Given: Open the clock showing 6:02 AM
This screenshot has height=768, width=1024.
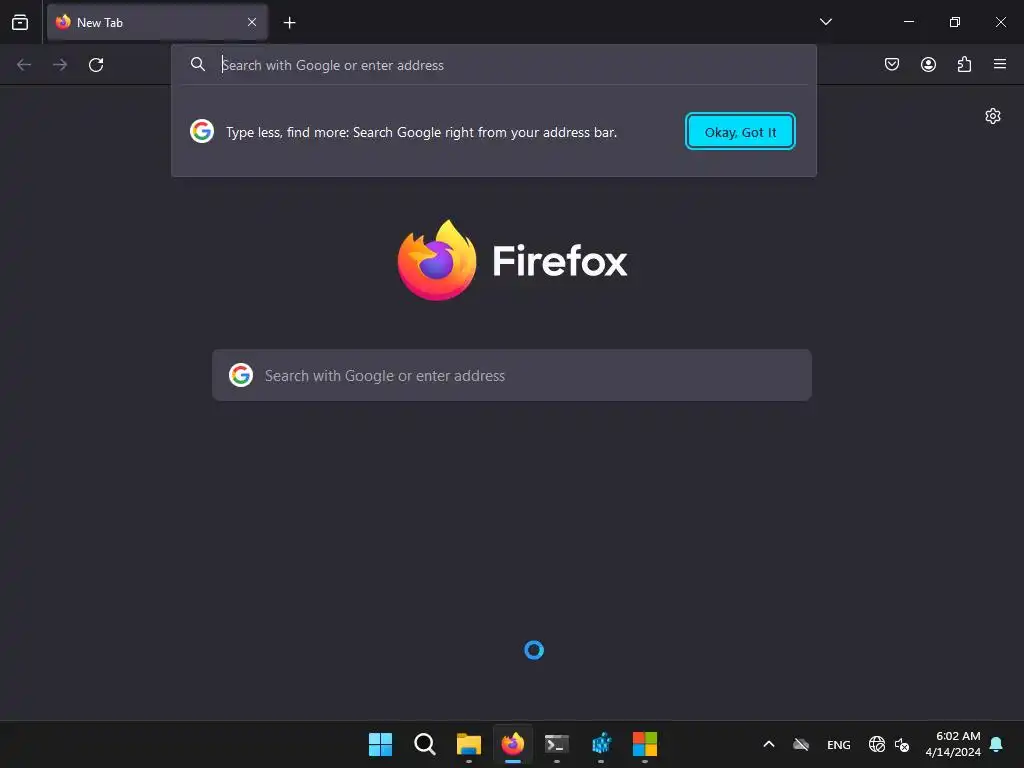Looking at the screenshot, I should [953, 744].
